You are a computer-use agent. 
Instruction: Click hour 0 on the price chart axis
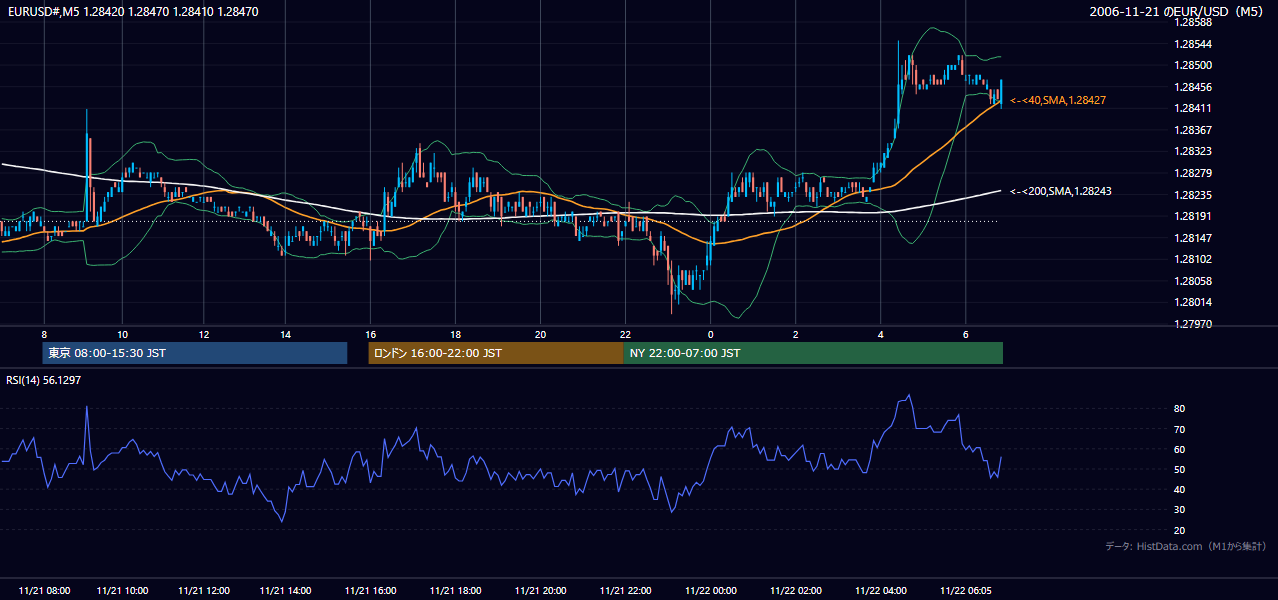710,334
